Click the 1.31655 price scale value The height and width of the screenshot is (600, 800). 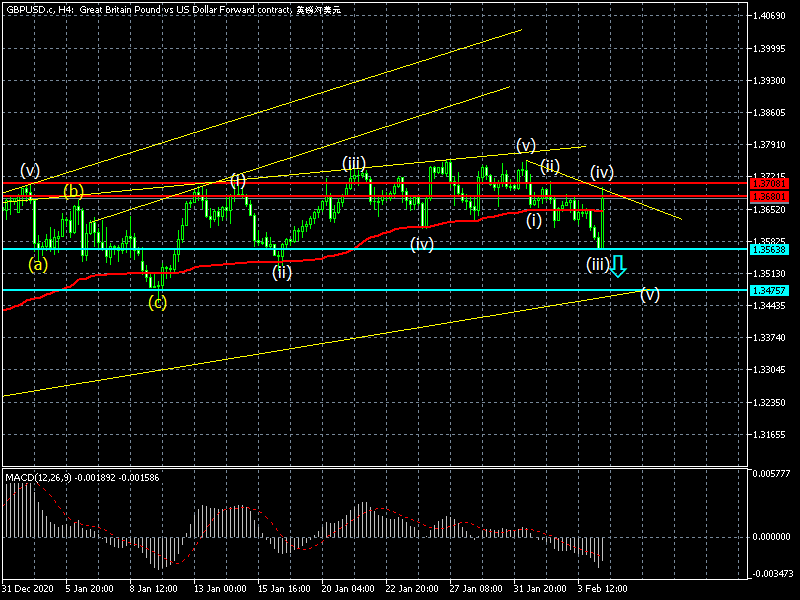click(x=769, y=435)
